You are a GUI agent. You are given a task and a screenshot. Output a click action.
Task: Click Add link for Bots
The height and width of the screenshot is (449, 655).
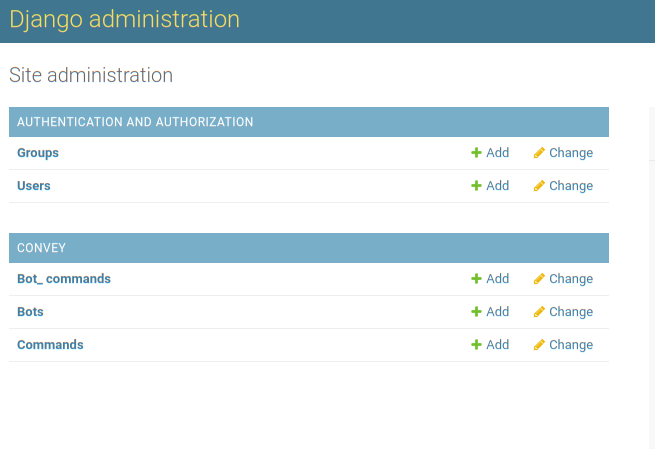(498, 312)
